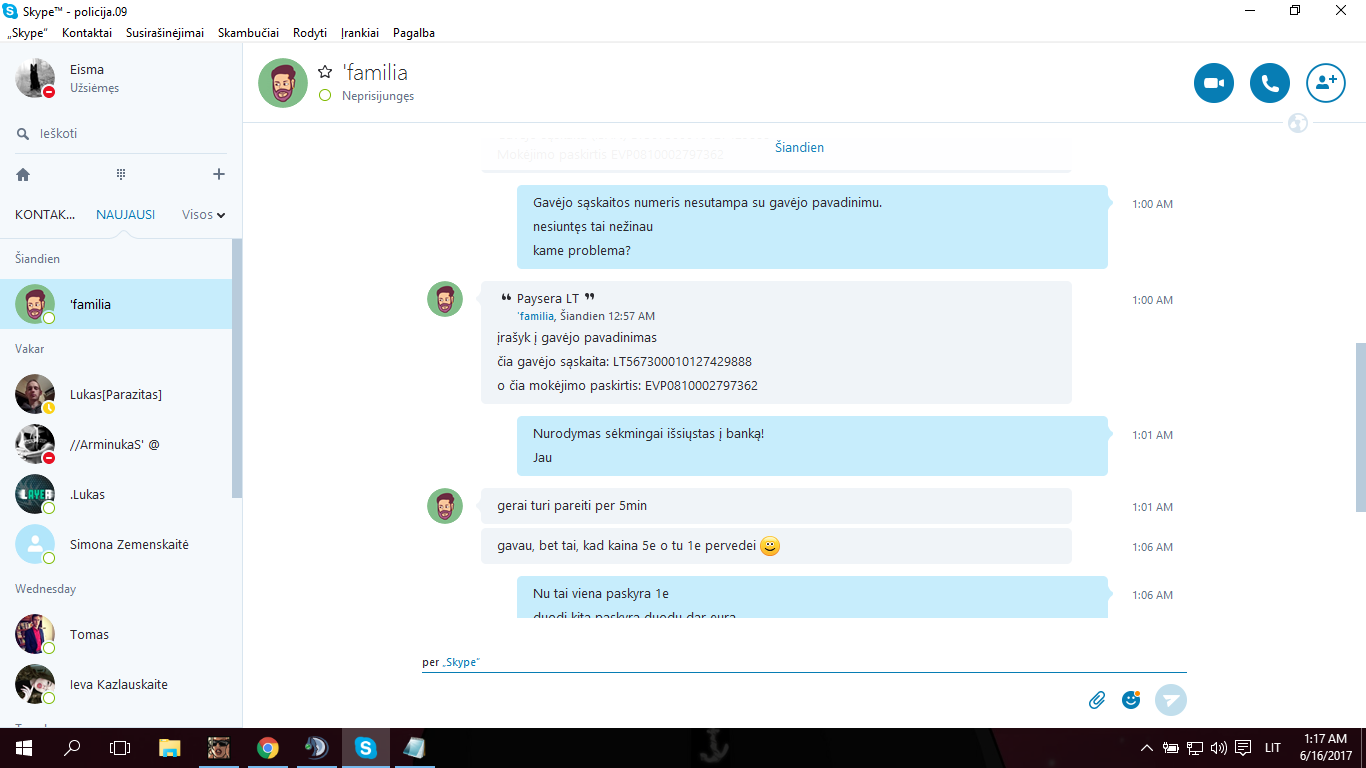Viewport: 1366px width, 768px height.
Task: Click the chat history scrollbar
Action: coord(1360,430)
